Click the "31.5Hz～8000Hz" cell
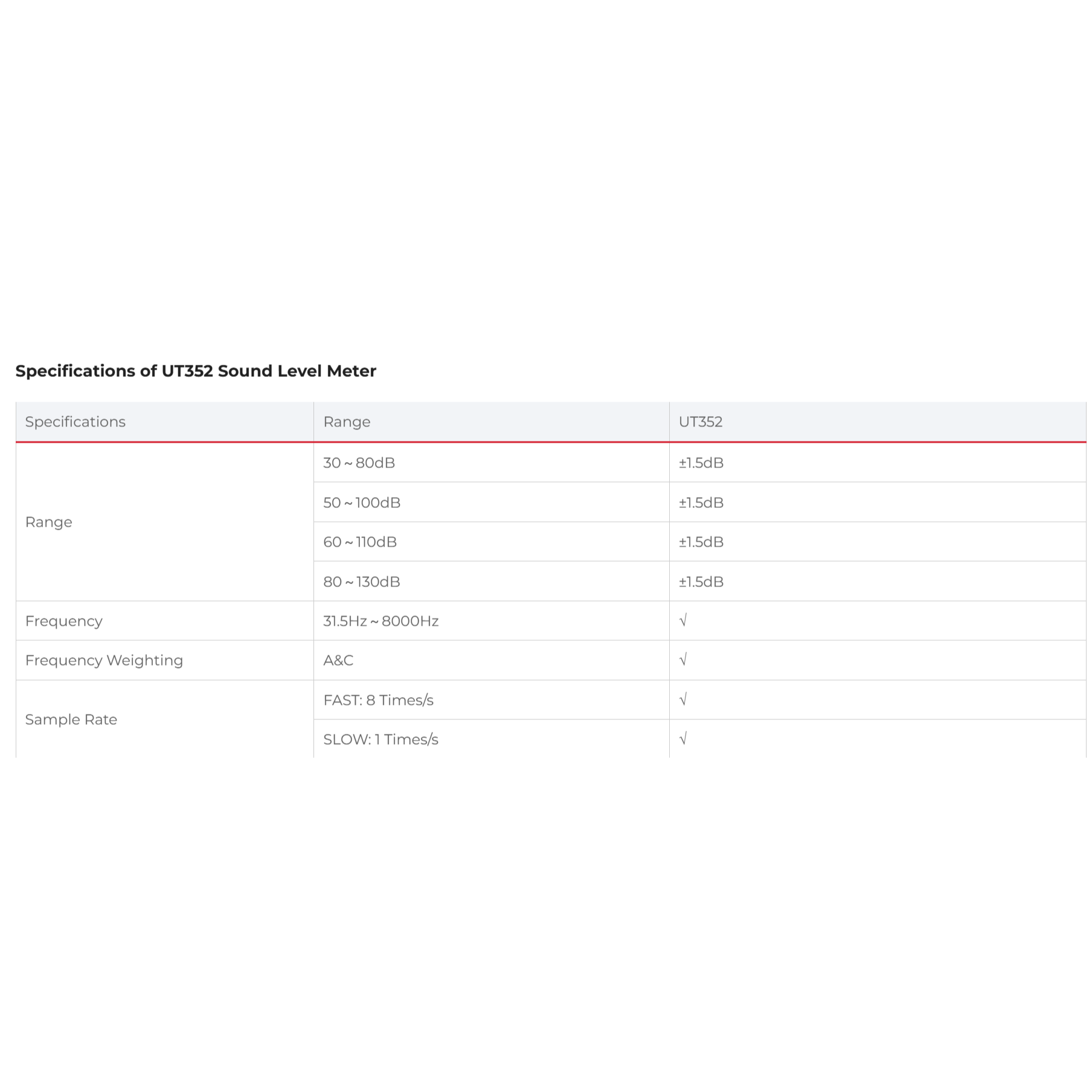The width and height of the screenshot is (1092, 1092). pyautogui.click(x=381, y=621)
